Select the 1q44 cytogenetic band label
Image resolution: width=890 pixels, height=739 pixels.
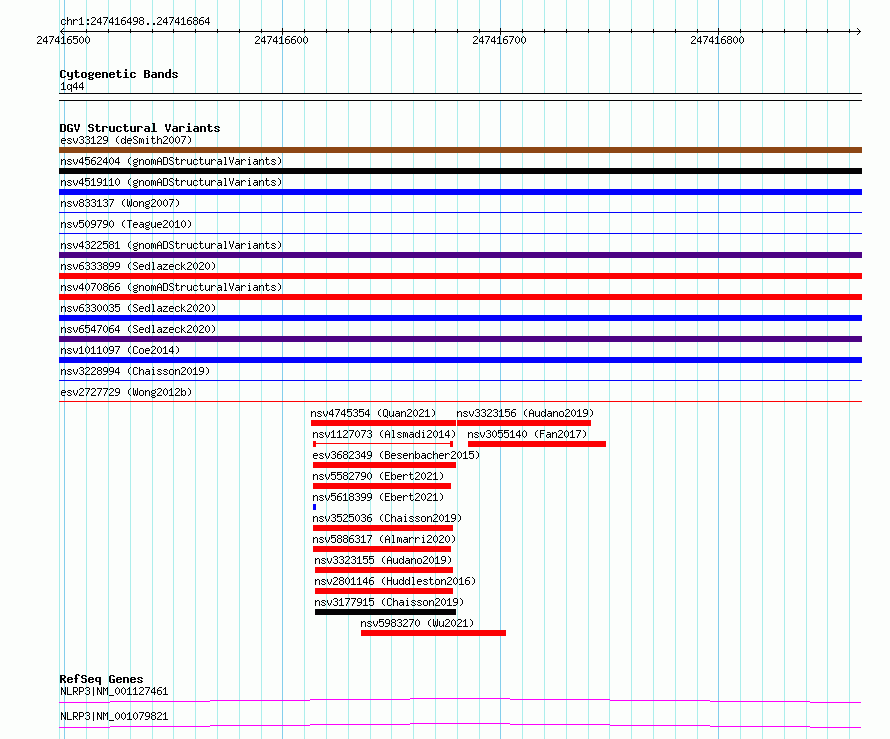[x=72, y=86]
